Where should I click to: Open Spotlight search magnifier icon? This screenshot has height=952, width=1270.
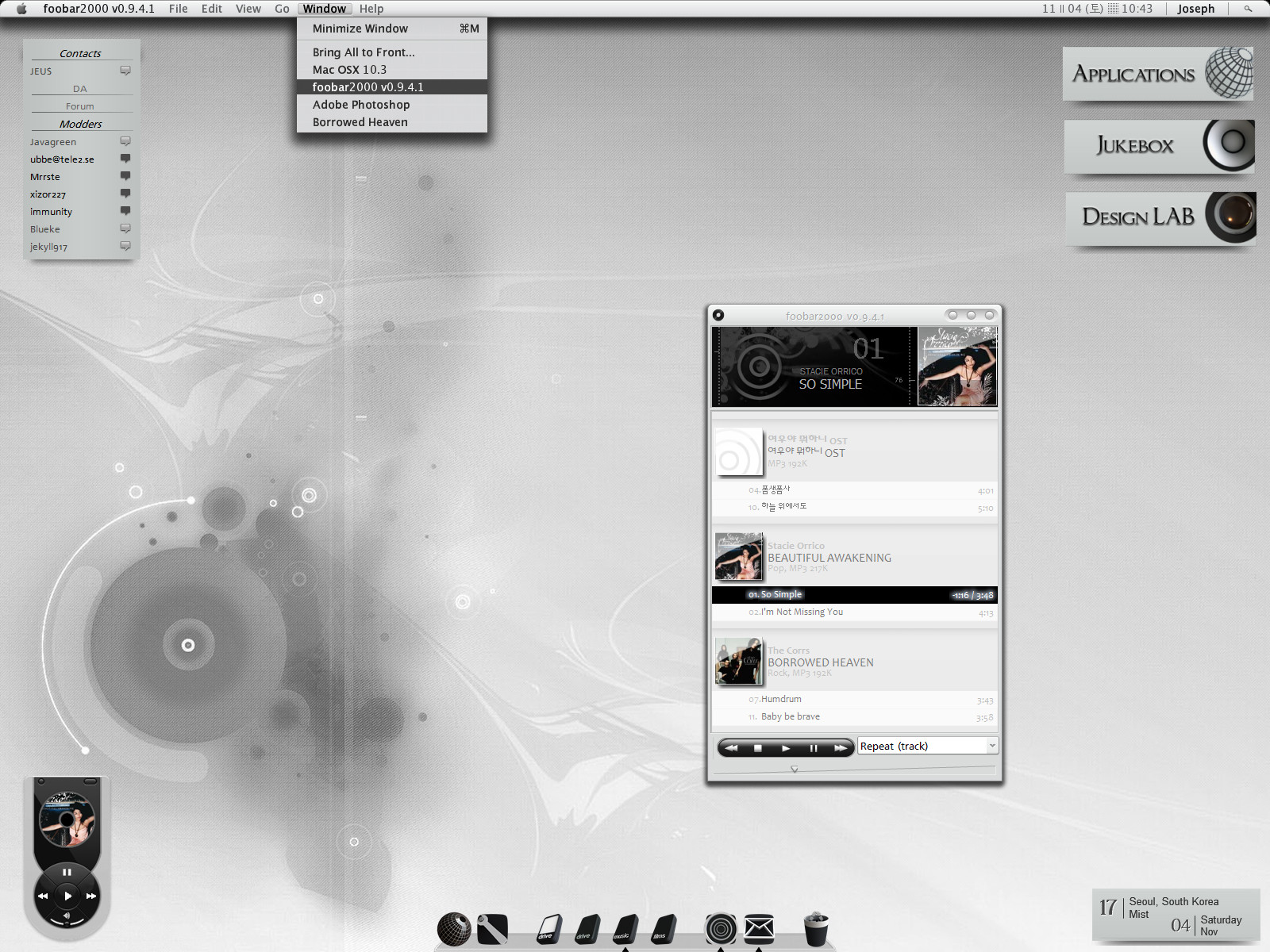pos(1248,9)
